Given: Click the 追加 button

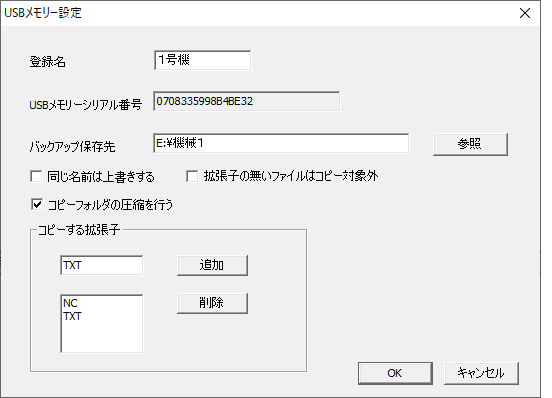Looking at the screenshot, I should pos(212,265).
